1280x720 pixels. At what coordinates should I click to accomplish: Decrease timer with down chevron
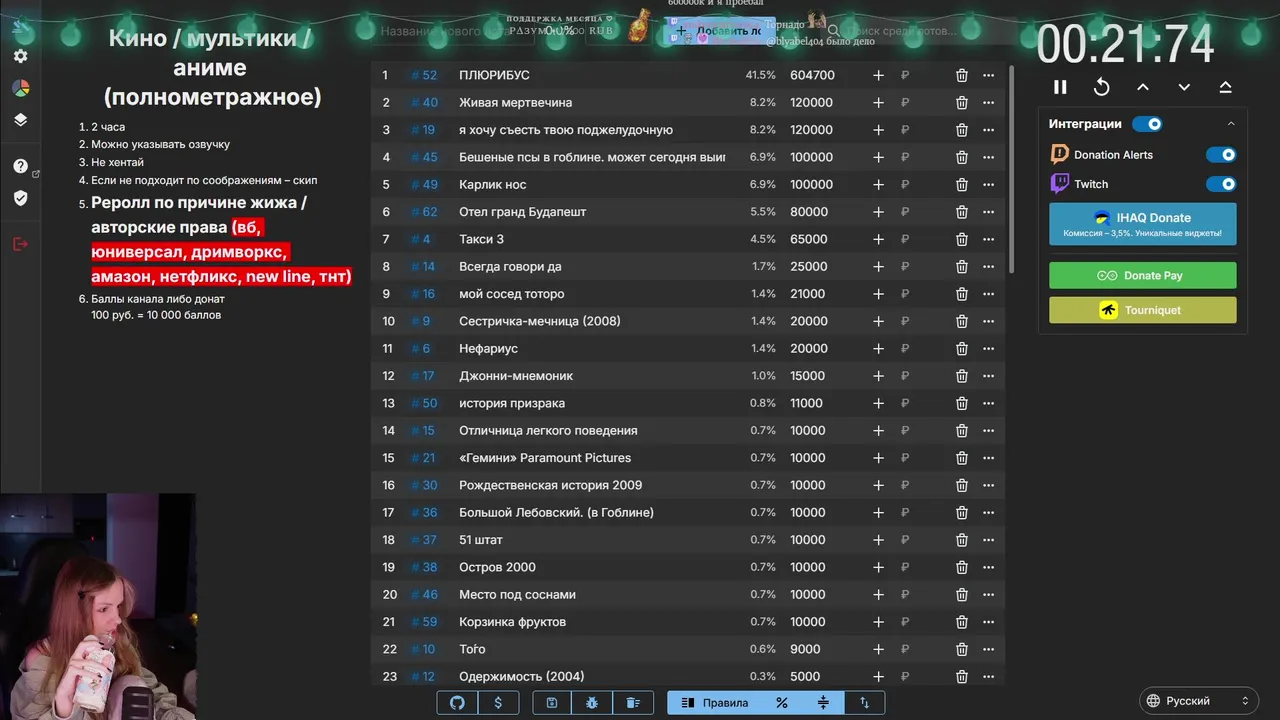pos(1184,87)
